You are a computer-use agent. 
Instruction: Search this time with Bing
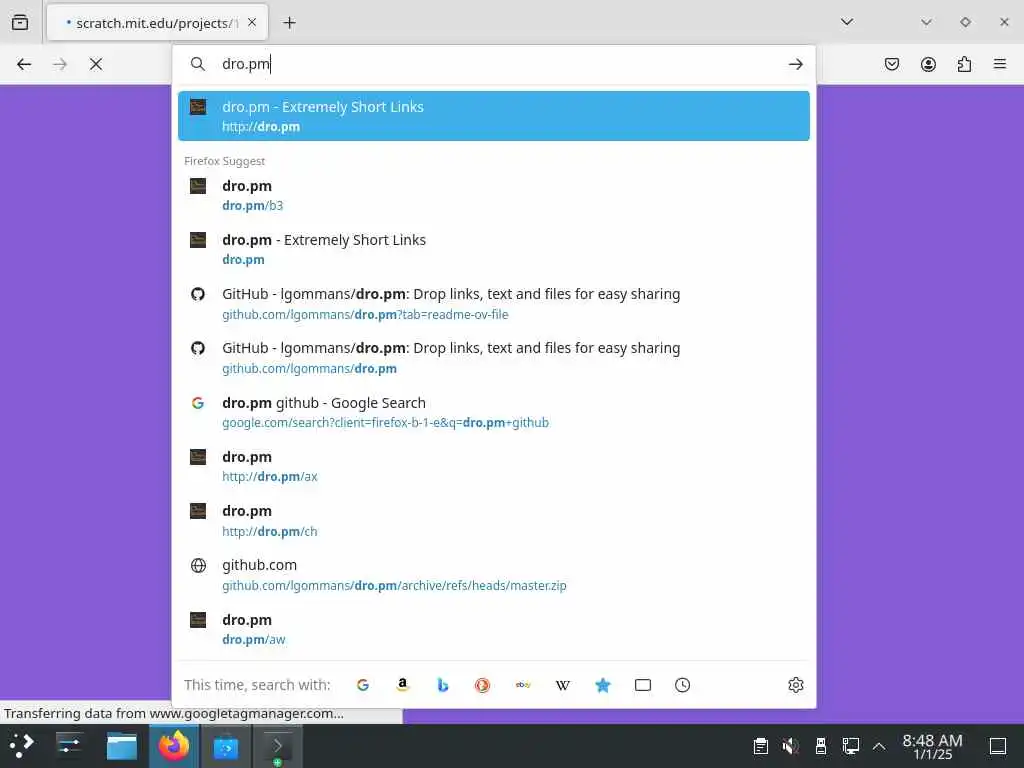pos(443,685)
